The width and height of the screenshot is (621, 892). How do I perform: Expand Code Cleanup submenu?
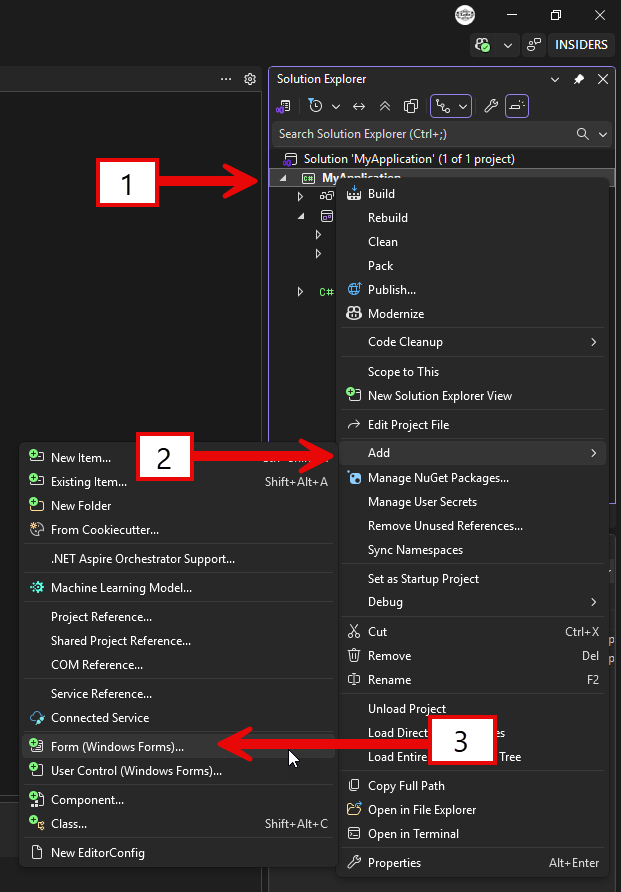(473, 342)
